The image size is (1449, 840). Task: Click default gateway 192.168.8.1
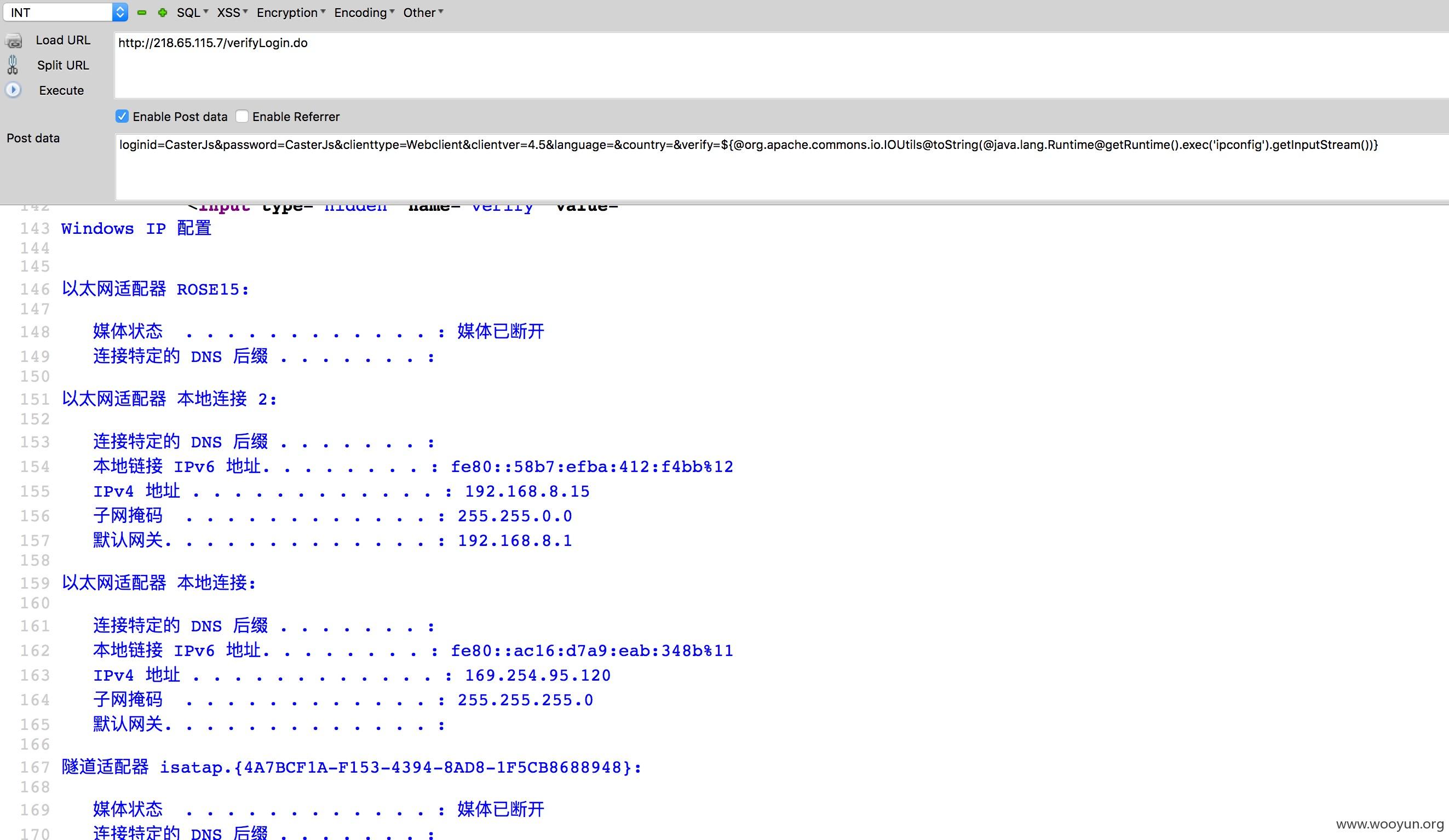coord(515,541)
